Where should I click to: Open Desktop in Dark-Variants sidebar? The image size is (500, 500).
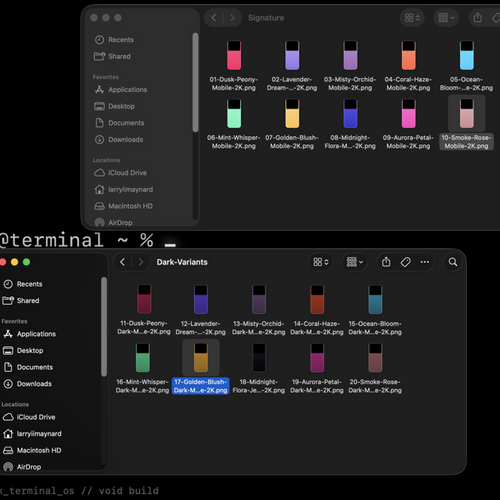[x=23, y=351]
